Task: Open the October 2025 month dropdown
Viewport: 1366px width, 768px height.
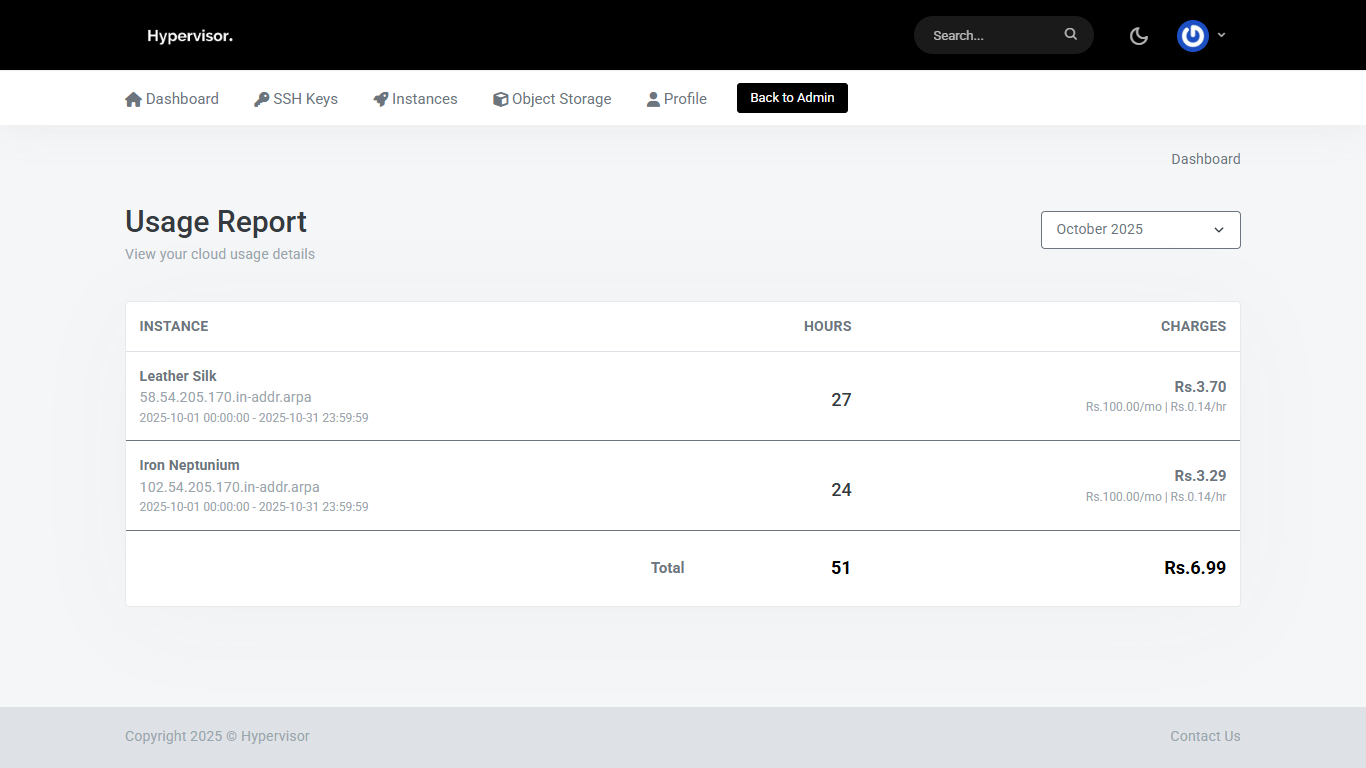Action: 1140,229
